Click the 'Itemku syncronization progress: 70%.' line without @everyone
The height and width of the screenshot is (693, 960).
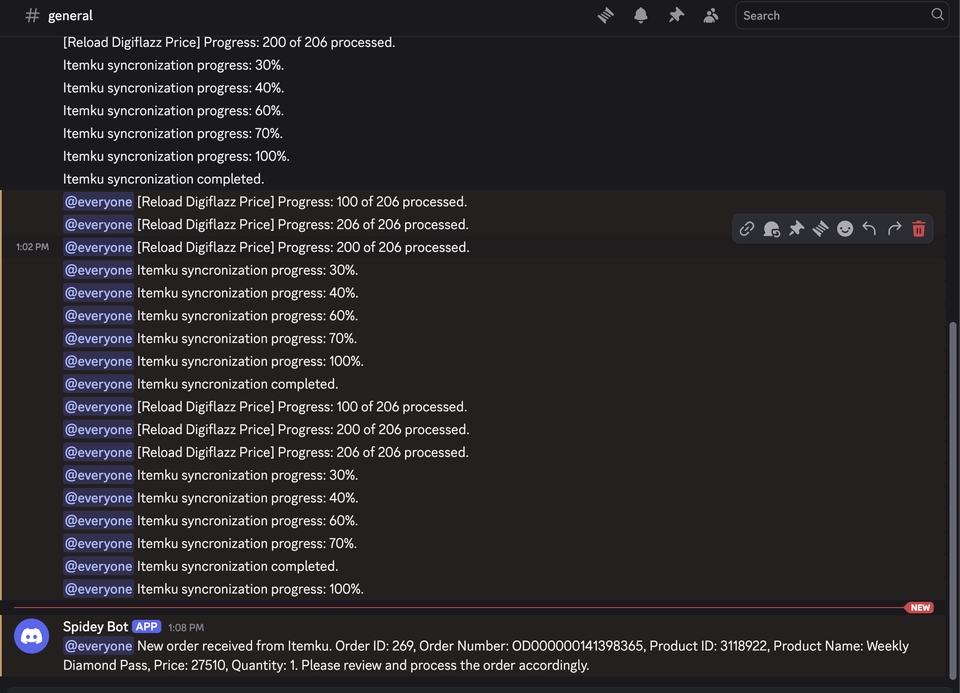[x=173, y=133]
